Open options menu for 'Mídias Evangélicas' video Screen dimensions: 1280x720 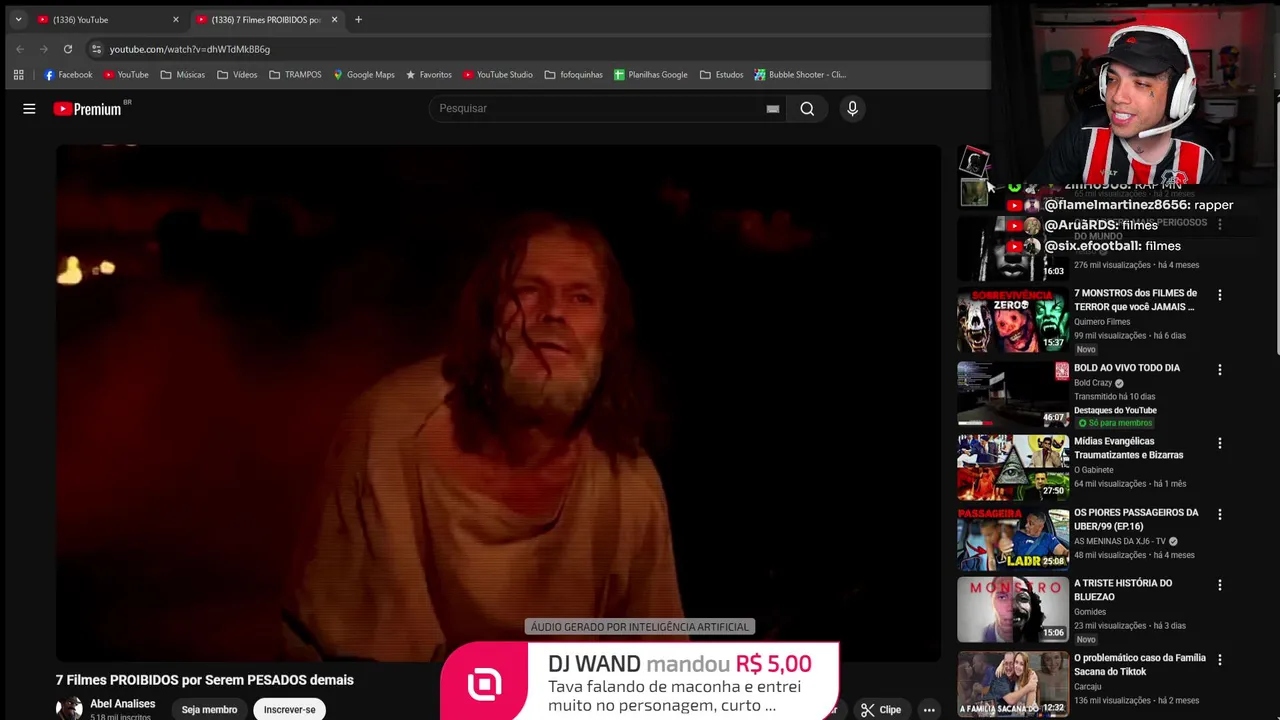click(x=1219, y=443)
